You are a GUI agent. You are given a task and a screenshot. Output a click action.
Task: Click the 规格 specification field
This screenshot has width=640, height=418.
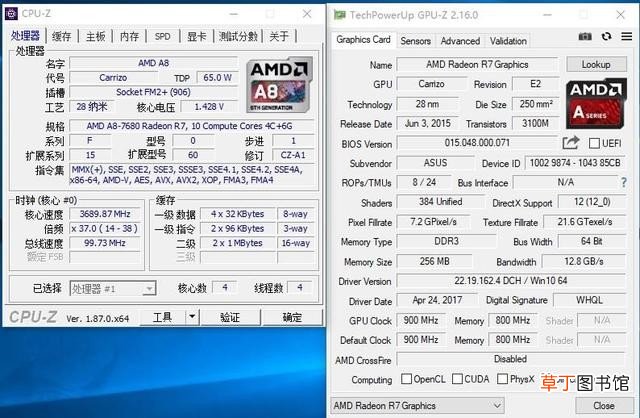[192, 126]
